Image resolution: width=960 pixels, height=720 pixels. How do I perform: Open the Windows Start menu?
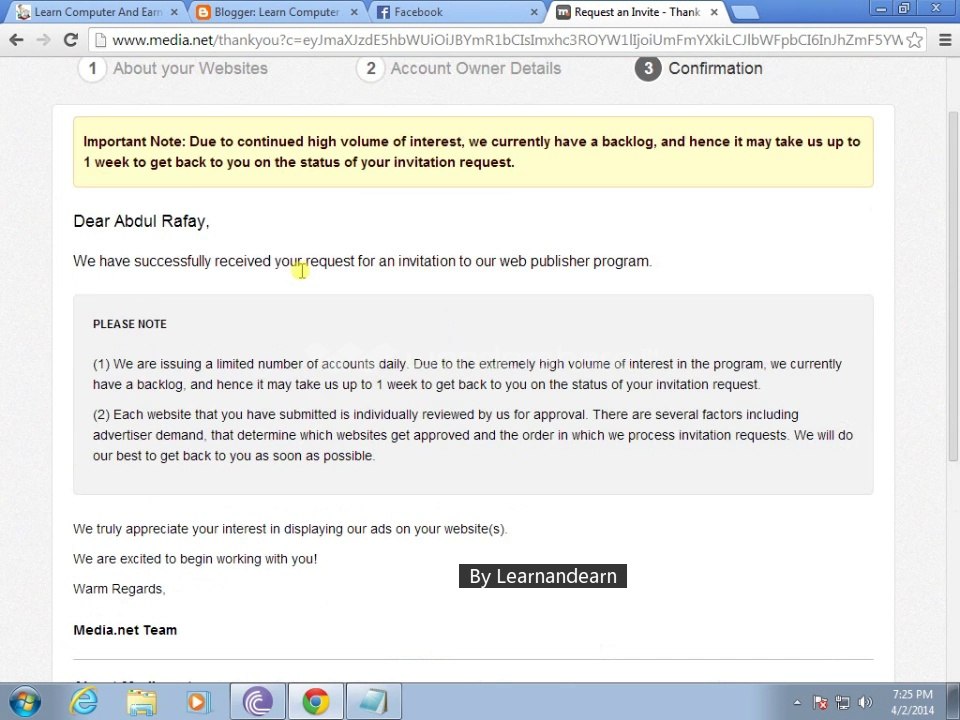click(x=24, y=702)
